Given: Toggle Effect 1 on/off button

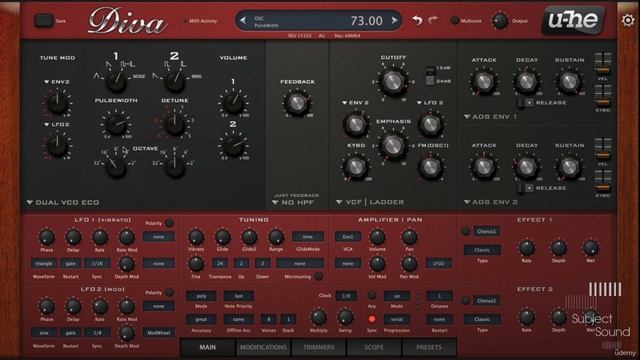Looking at the screenshot, I should coord(466,231).
